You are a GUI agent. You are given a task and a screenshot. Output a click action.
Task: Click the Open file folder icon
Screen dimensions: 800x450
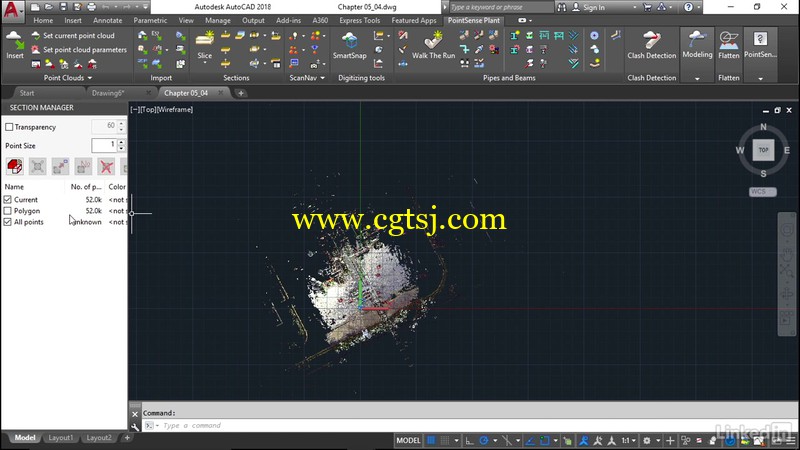[x=49, y=7]
